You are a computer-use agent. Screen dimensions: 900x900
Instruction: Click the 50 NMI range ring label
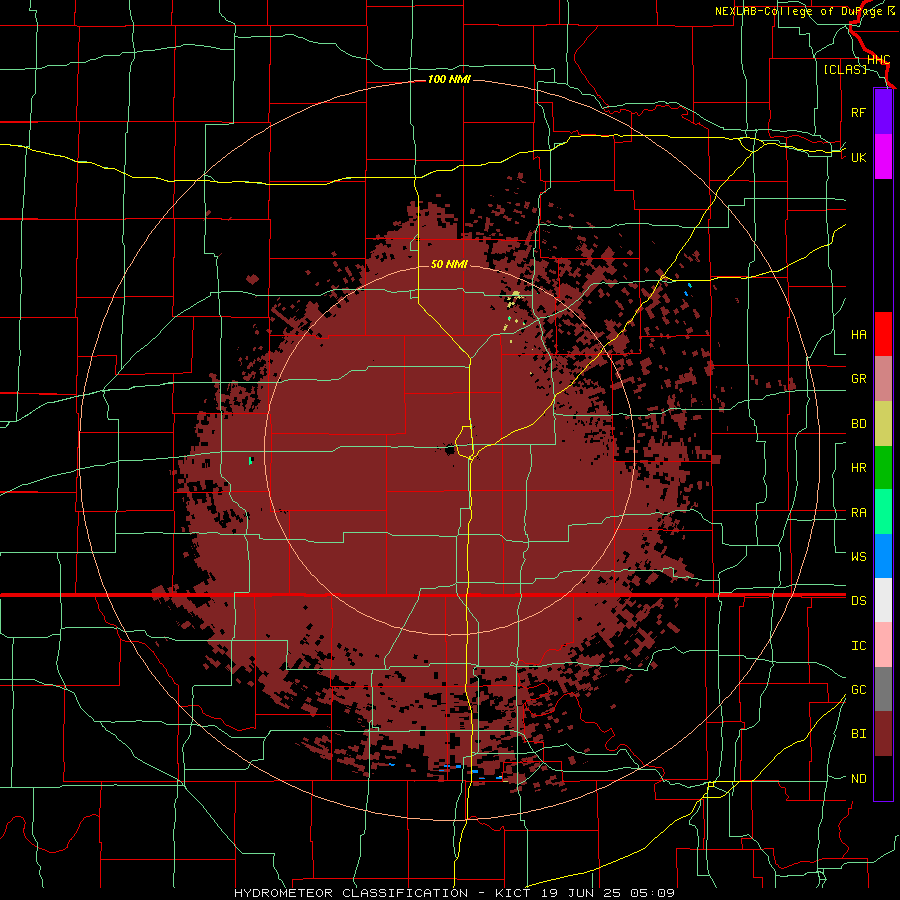[449, 264]
